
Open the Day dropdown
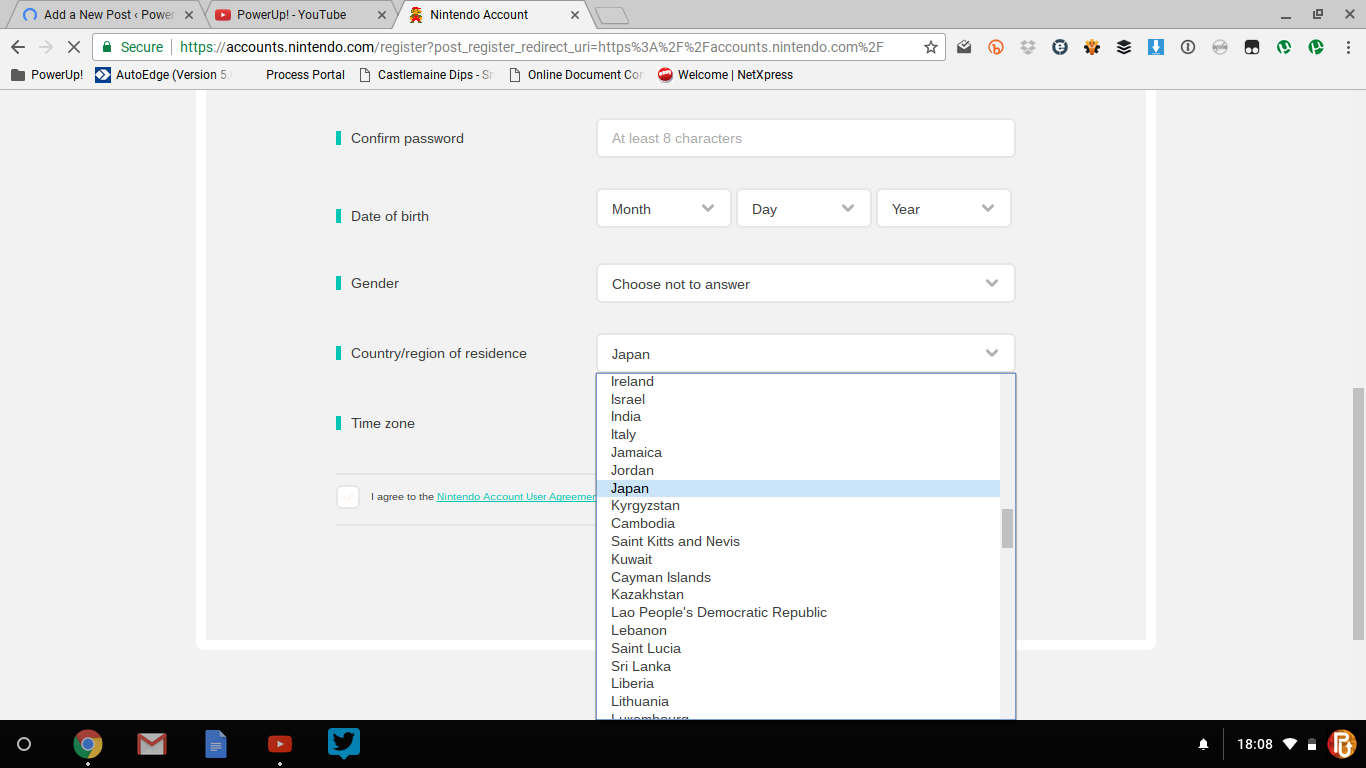[x=803, y=209]
